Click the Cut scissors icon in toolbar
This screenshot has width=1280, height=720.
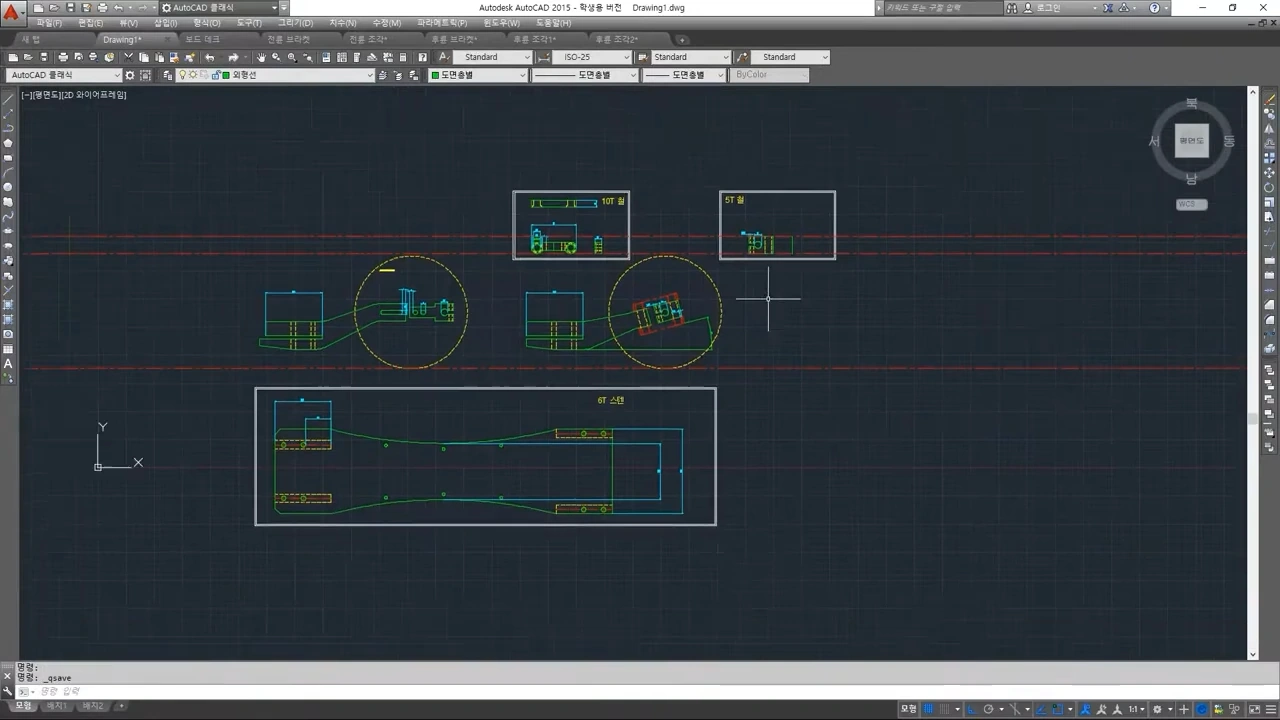(128, 57)
